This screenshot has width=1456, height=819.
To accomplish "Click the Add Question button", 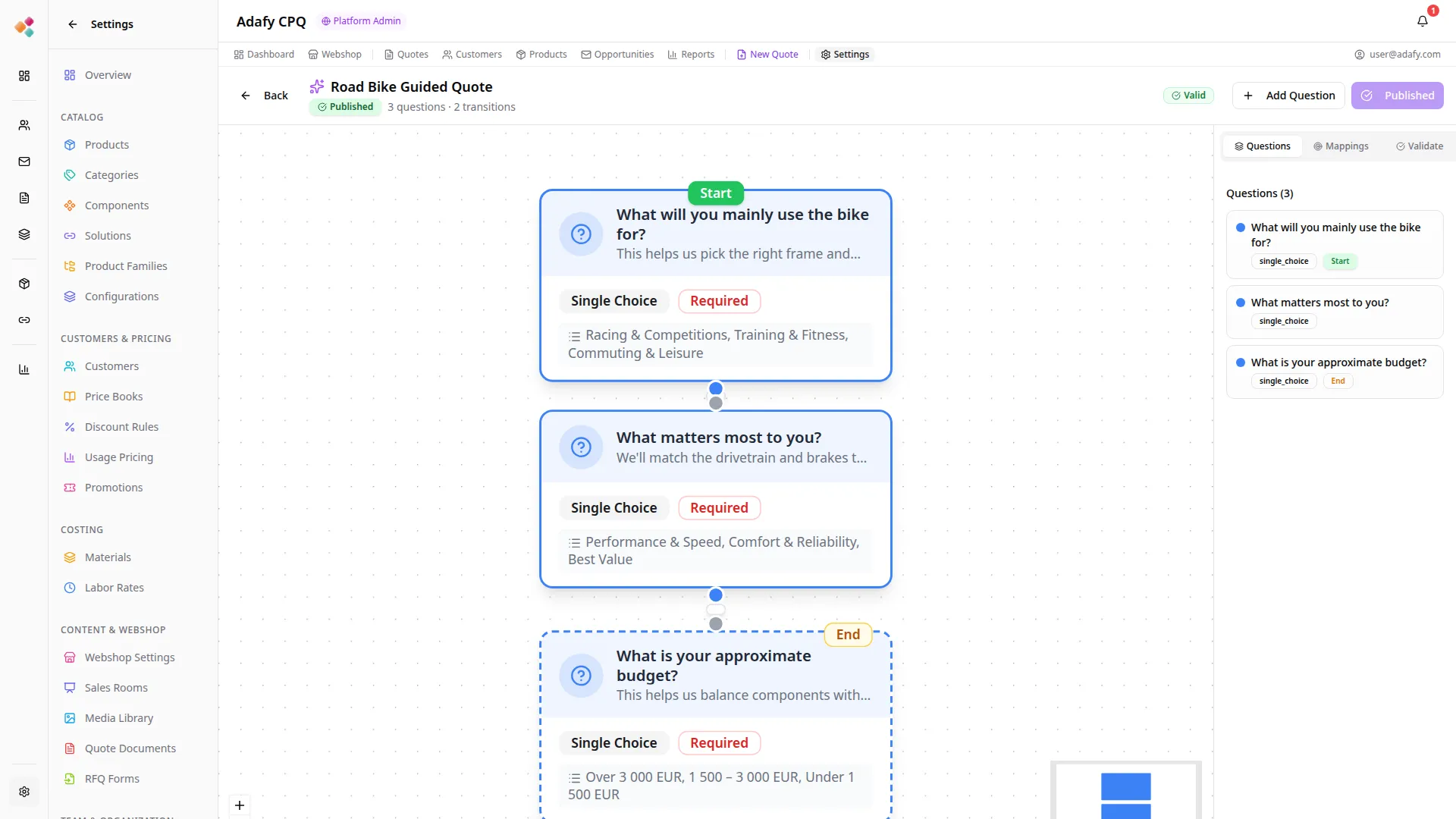I will point(1288,96).
